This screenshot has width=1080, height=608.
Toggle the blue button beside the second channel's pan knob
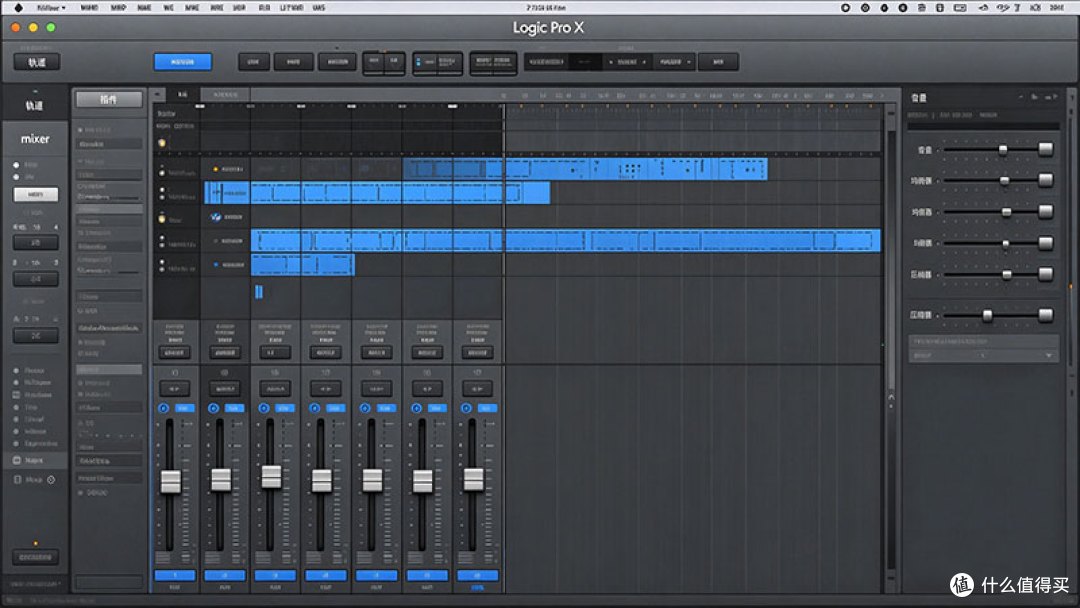point(234,408)
